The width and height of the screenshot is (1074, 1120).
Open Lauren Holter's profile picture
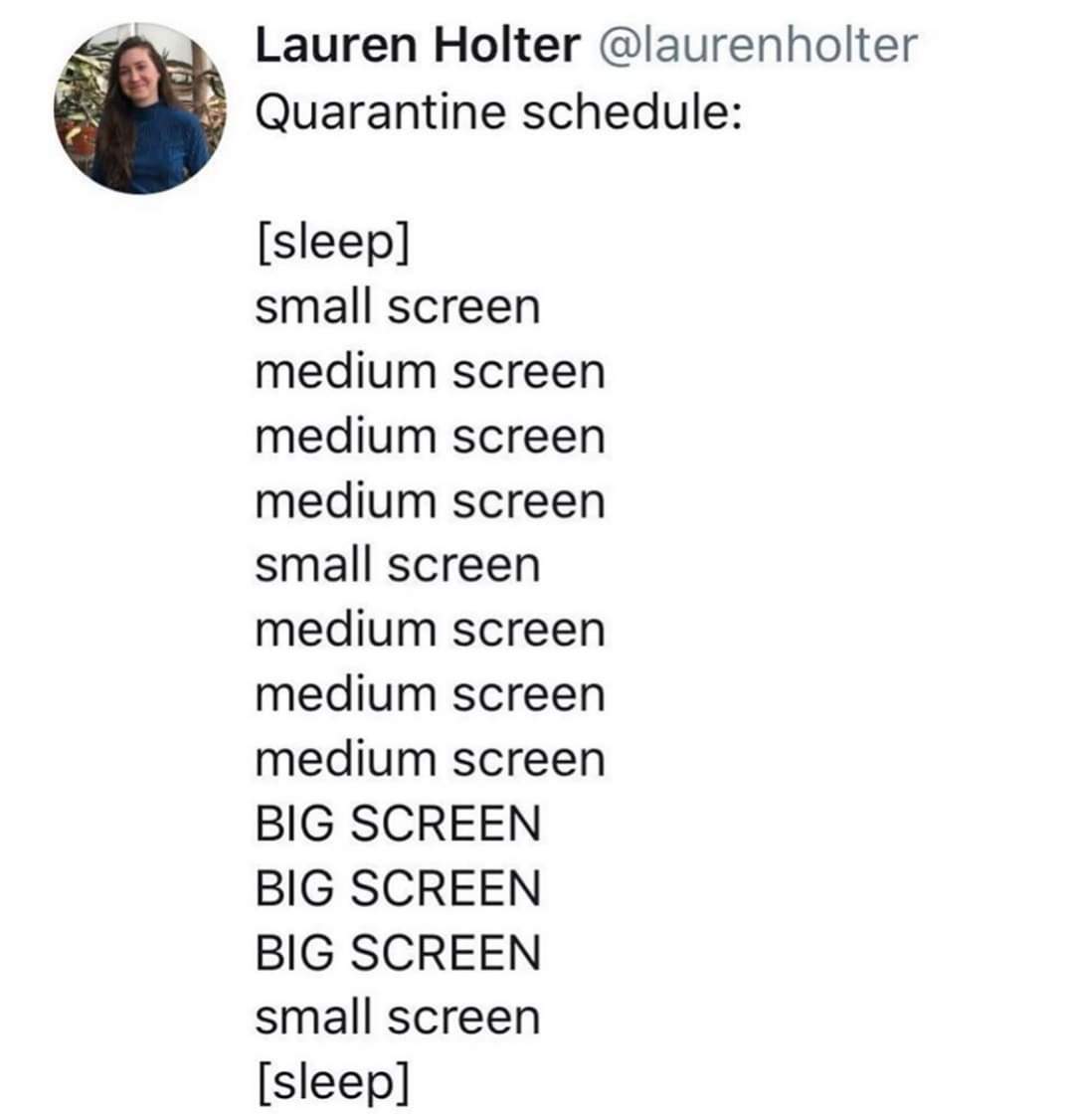coord(140,107)
